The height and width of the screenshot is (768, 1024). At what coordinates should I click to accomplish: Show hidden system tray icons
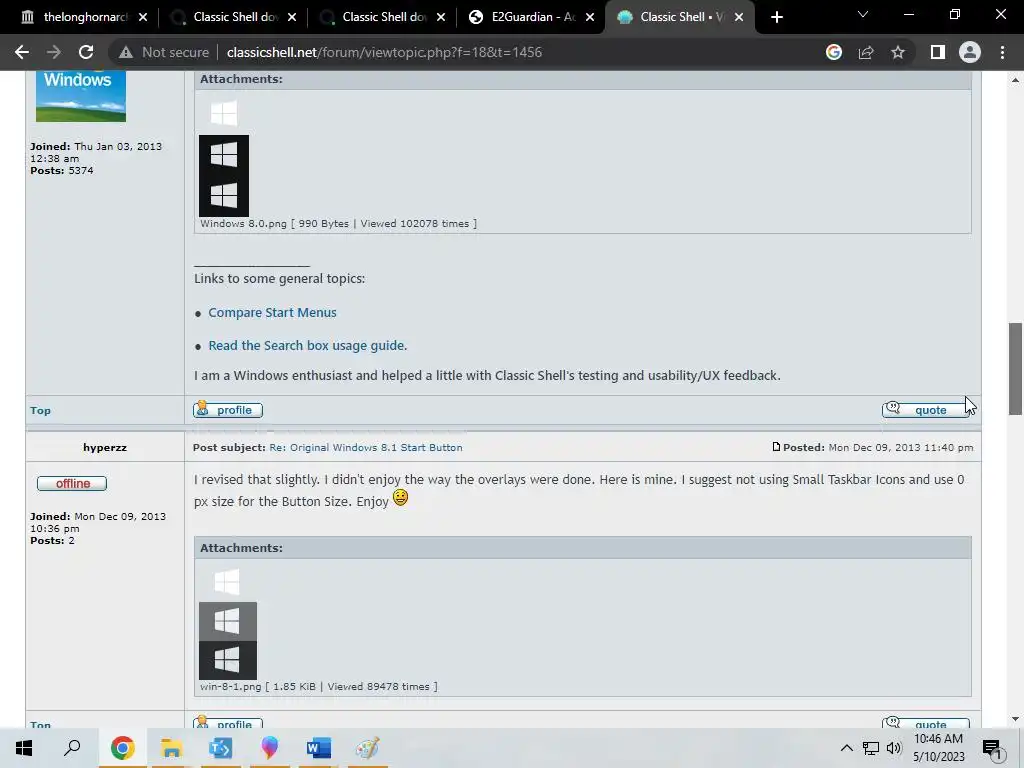pyautogui.click(x=846, y=748)
